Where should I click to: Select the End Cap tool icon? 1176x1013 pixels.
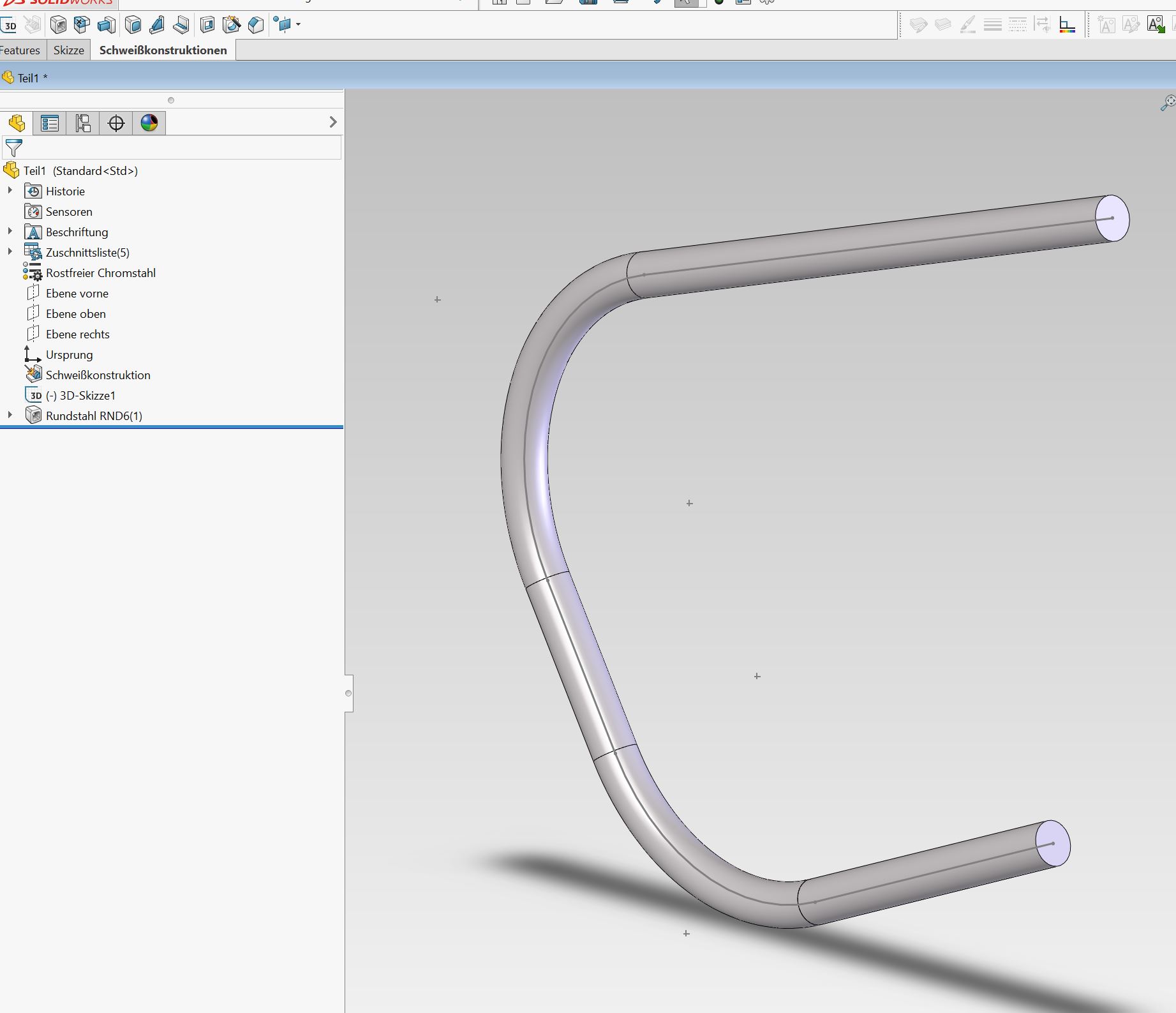pyautogui.click(x=133, y=26)
